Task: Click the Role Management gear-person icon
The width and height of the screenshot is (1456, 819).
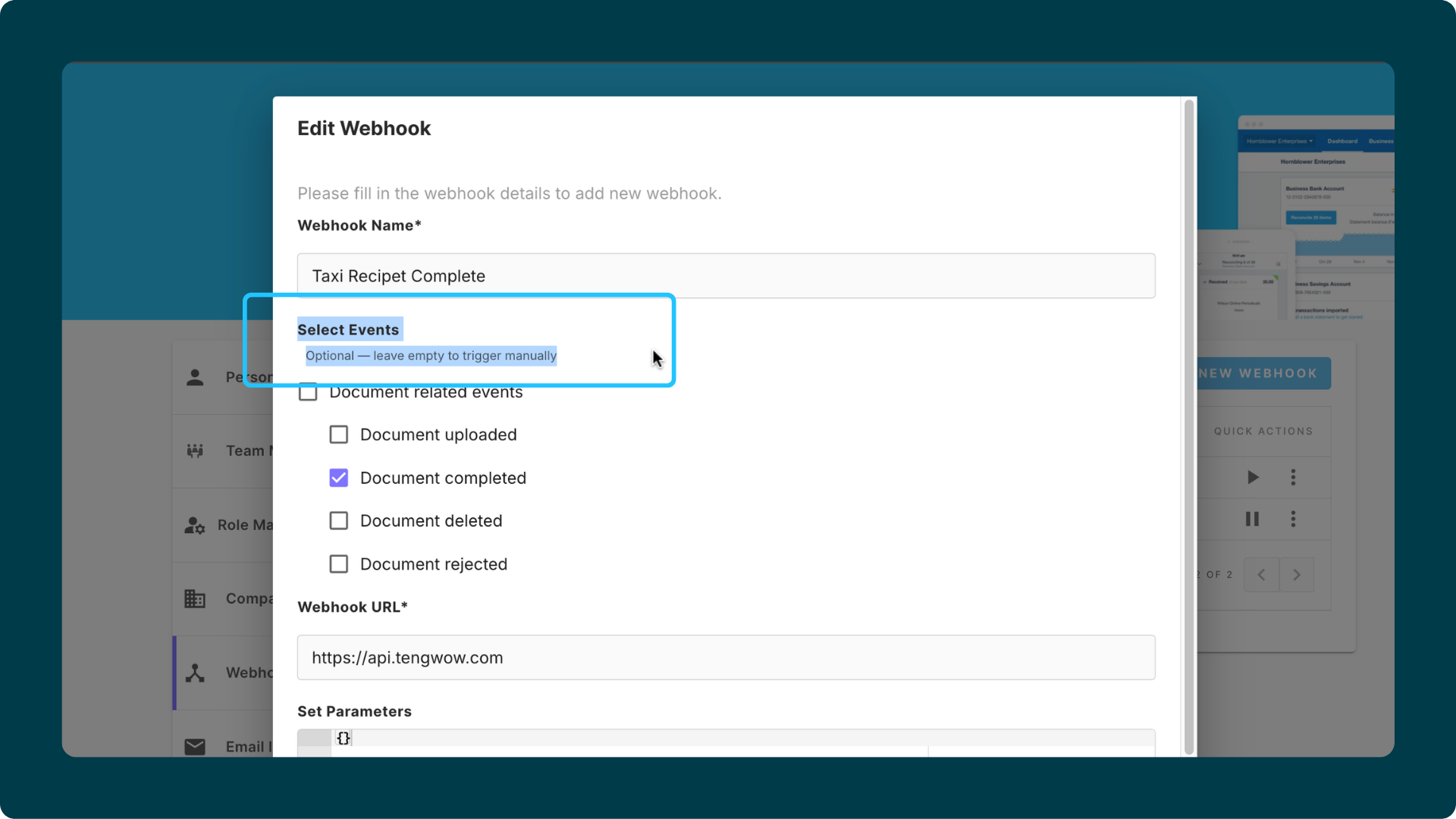Action: (195, 525)
